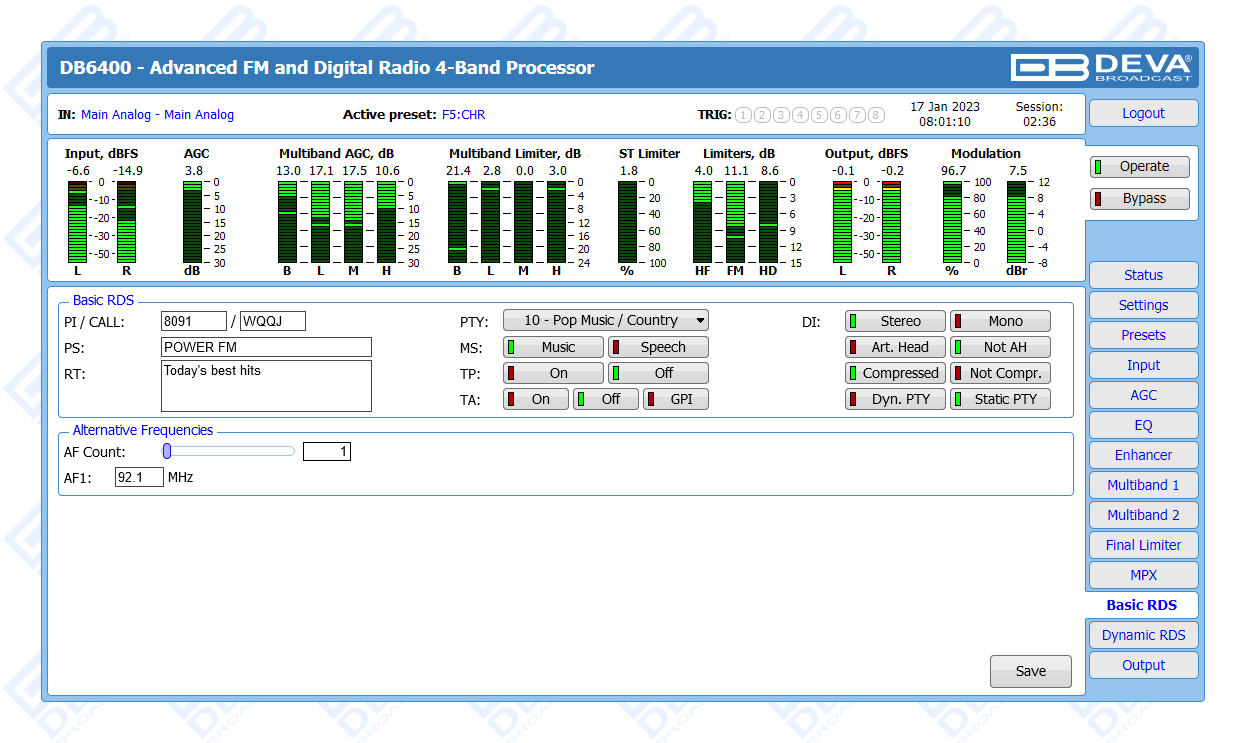
Task: Open the F5:CHR active preset link
Action: tap(463, 115)
